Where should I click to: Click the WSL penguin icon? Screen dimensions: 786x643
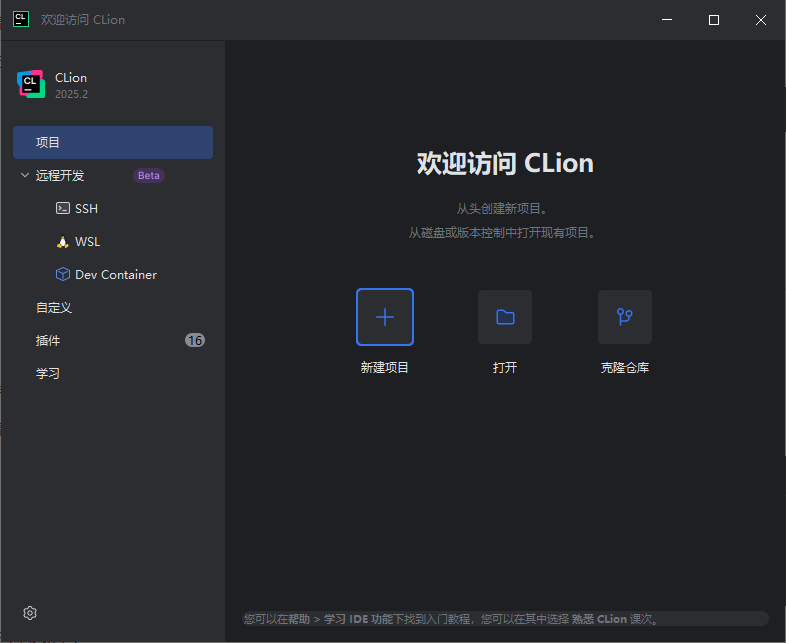(x=63, y=242)
